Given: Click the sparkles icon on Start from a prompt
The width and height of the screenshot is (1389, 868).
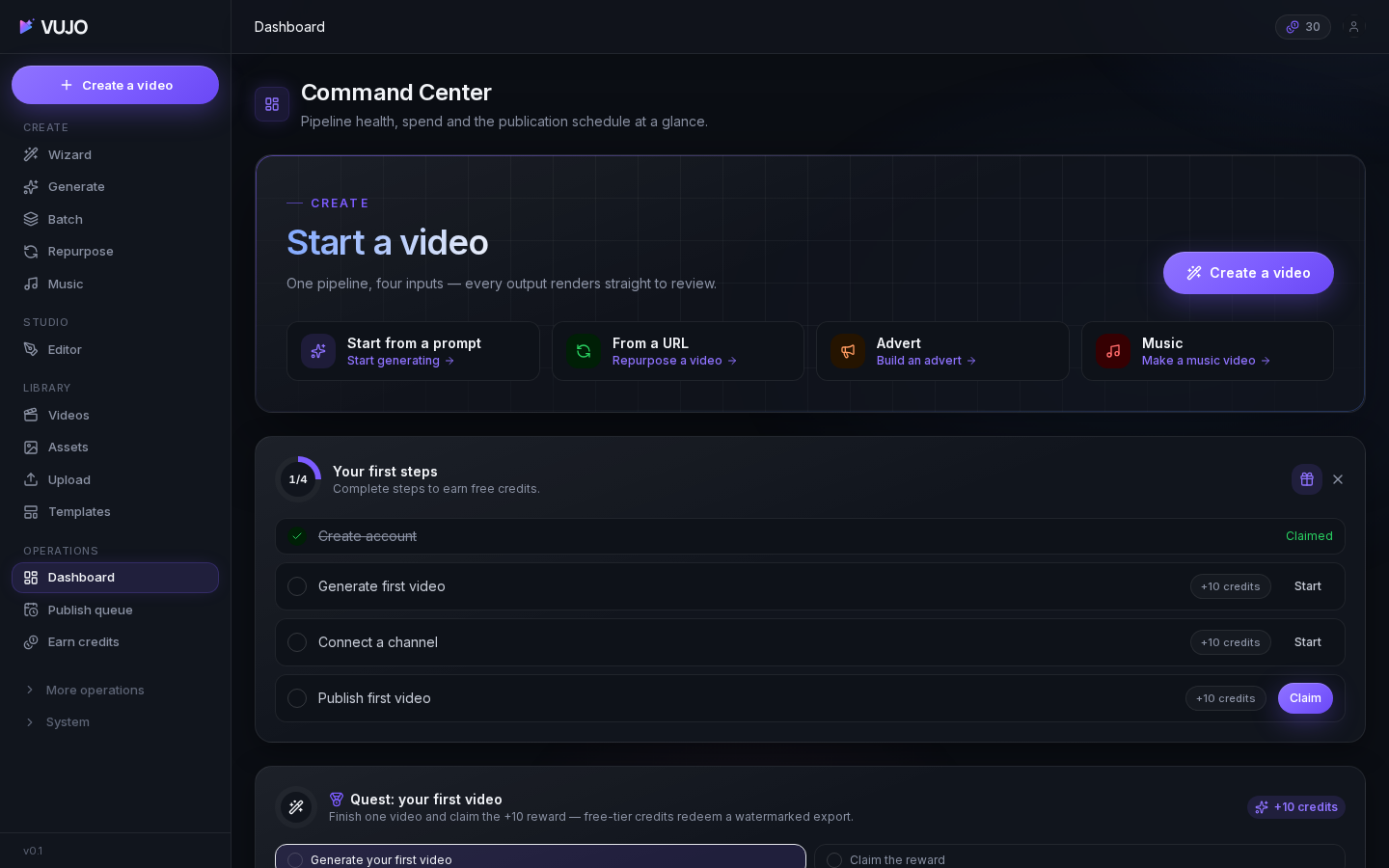Looking at the screenshot, I should pyautogui.click(x=318, y=351).
